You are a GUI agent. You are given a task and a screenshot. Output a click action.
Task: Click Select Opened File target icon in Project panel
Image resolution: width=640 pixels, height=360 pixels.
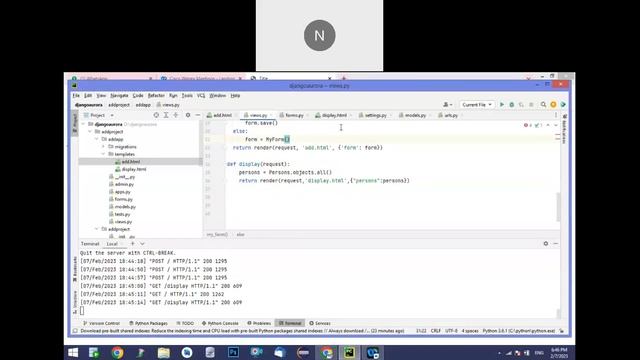tap(156, 116)
